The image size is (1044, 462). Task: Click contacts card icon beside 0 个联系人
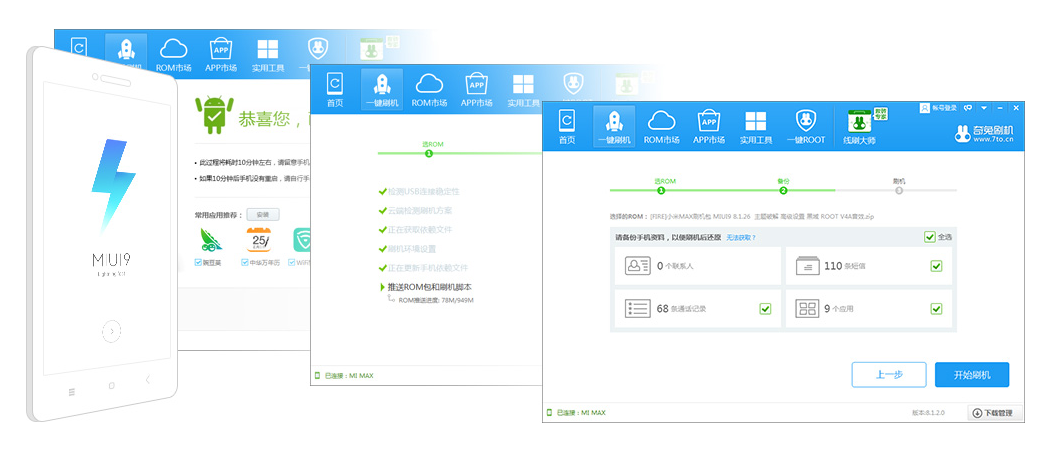637,266
